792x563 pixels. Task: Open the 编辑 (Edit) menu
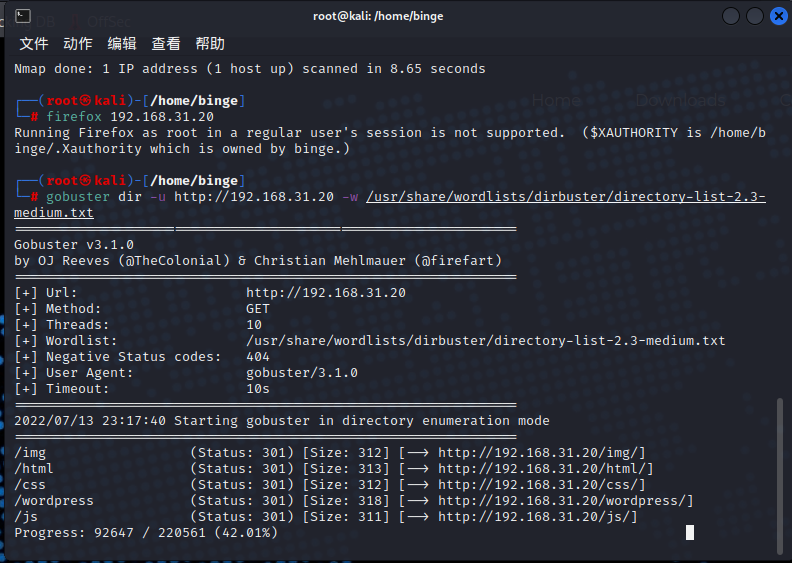(122, 44)
